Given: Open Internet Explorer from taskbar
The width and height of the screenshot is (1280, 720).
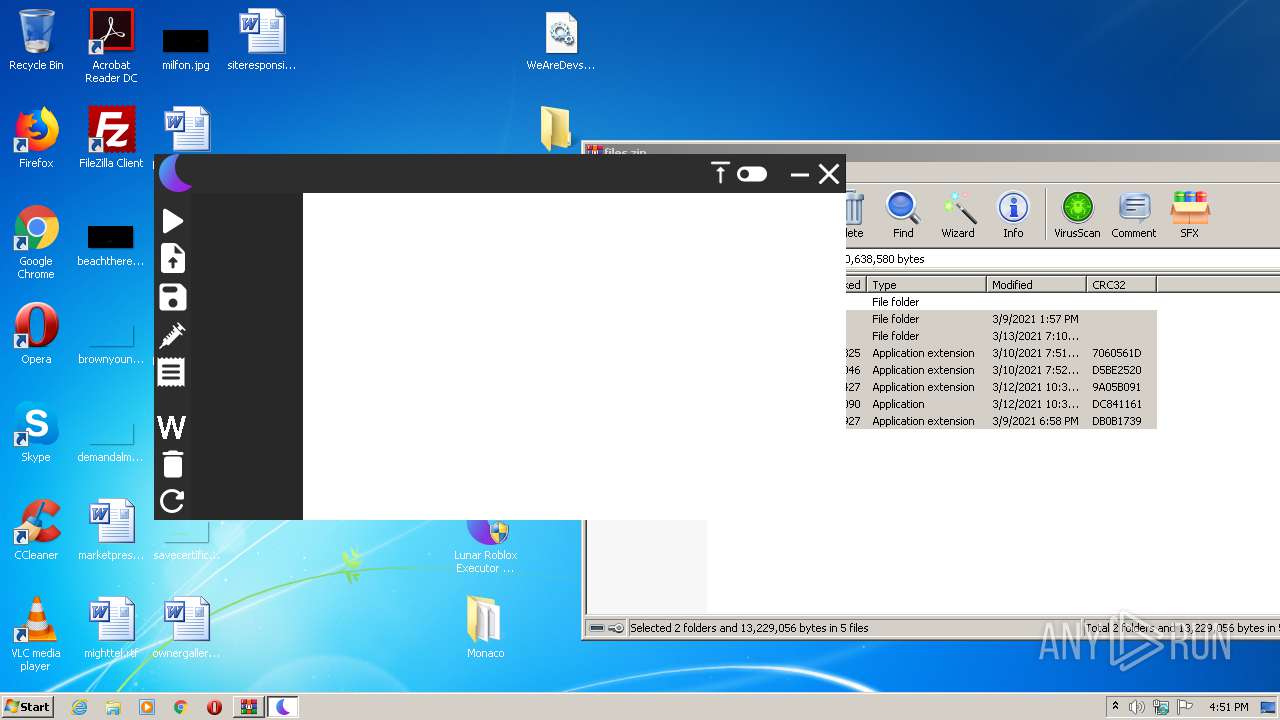Looking at the screenshot, I should pyautogui.click(x=79, y=707).
